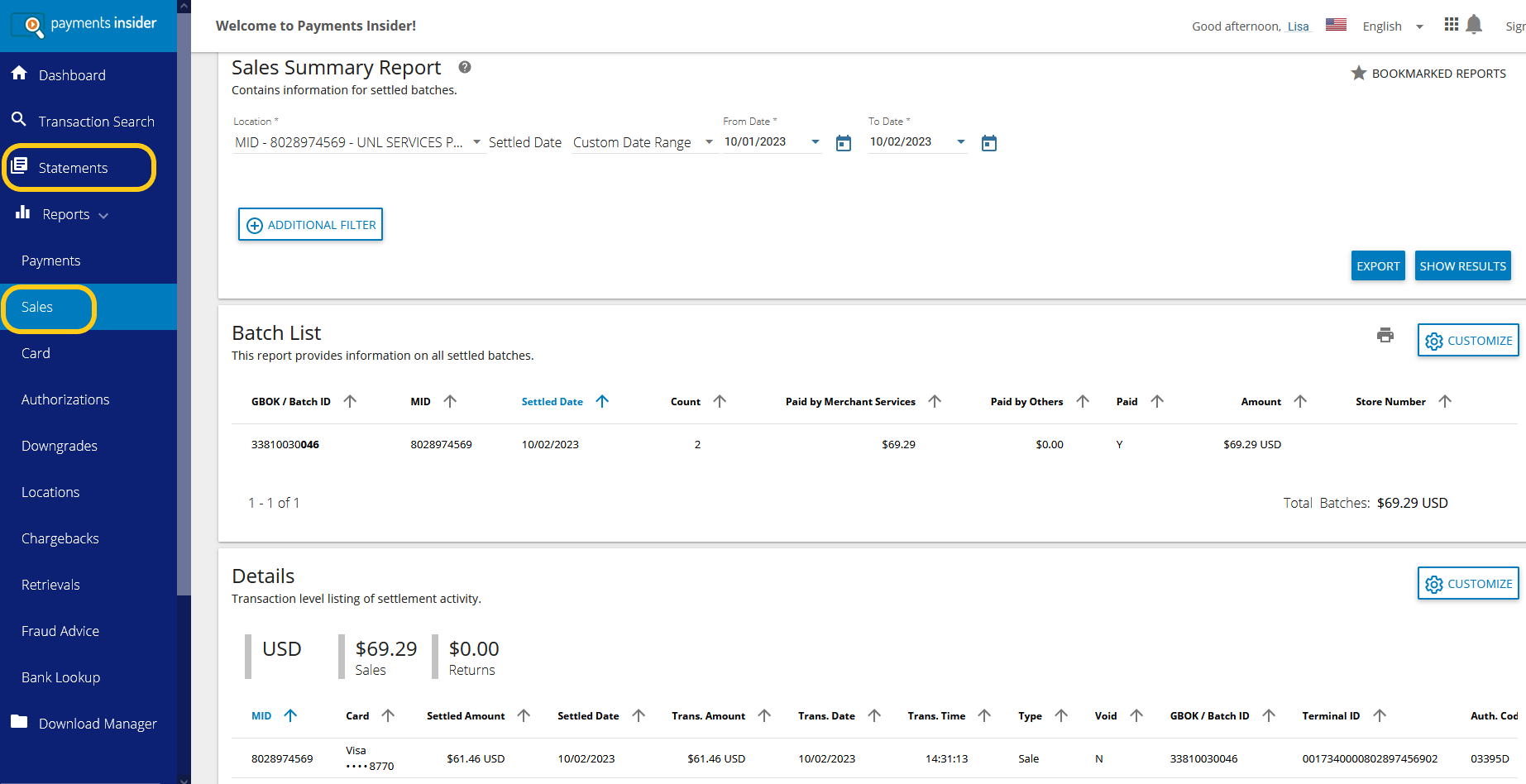Open the Lisa user profile link
This screenshot has width=1526, height=784.
tap(1298, 26)
